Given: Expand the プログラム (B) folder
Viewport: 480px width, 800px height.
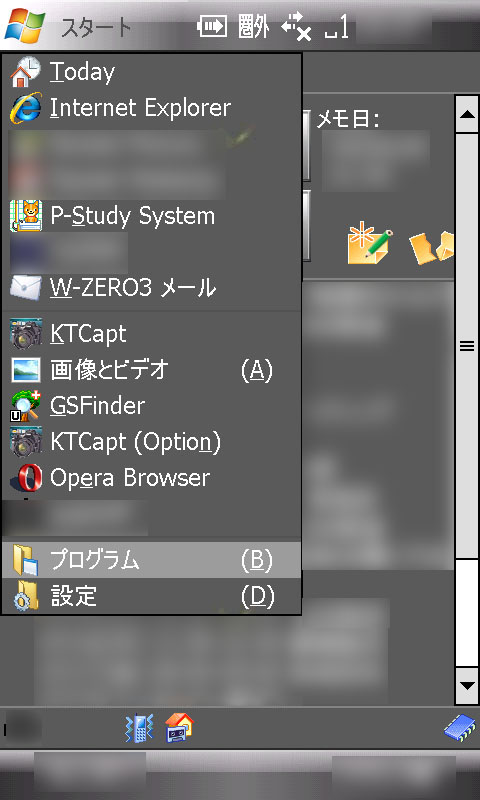Looking at the screenshot, I should [151, 560].
